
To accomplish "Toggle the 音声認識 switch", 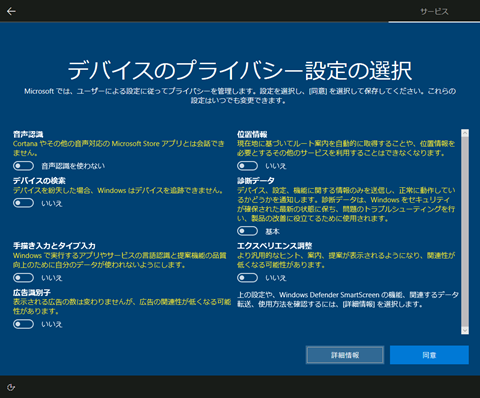I will pyautogui.click(x=23, y=166).
